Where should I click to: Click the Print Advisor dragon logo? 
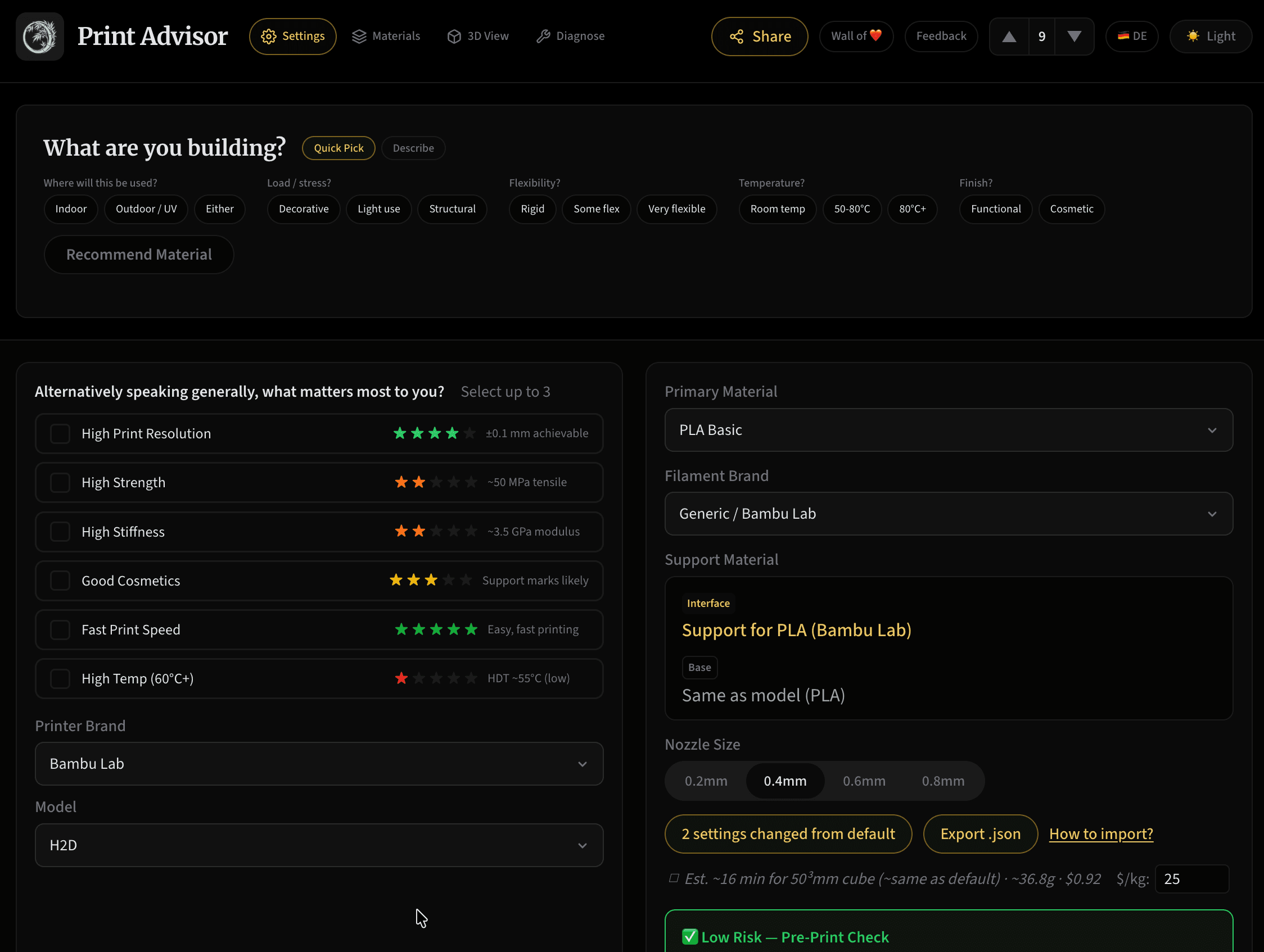(39, 37)
